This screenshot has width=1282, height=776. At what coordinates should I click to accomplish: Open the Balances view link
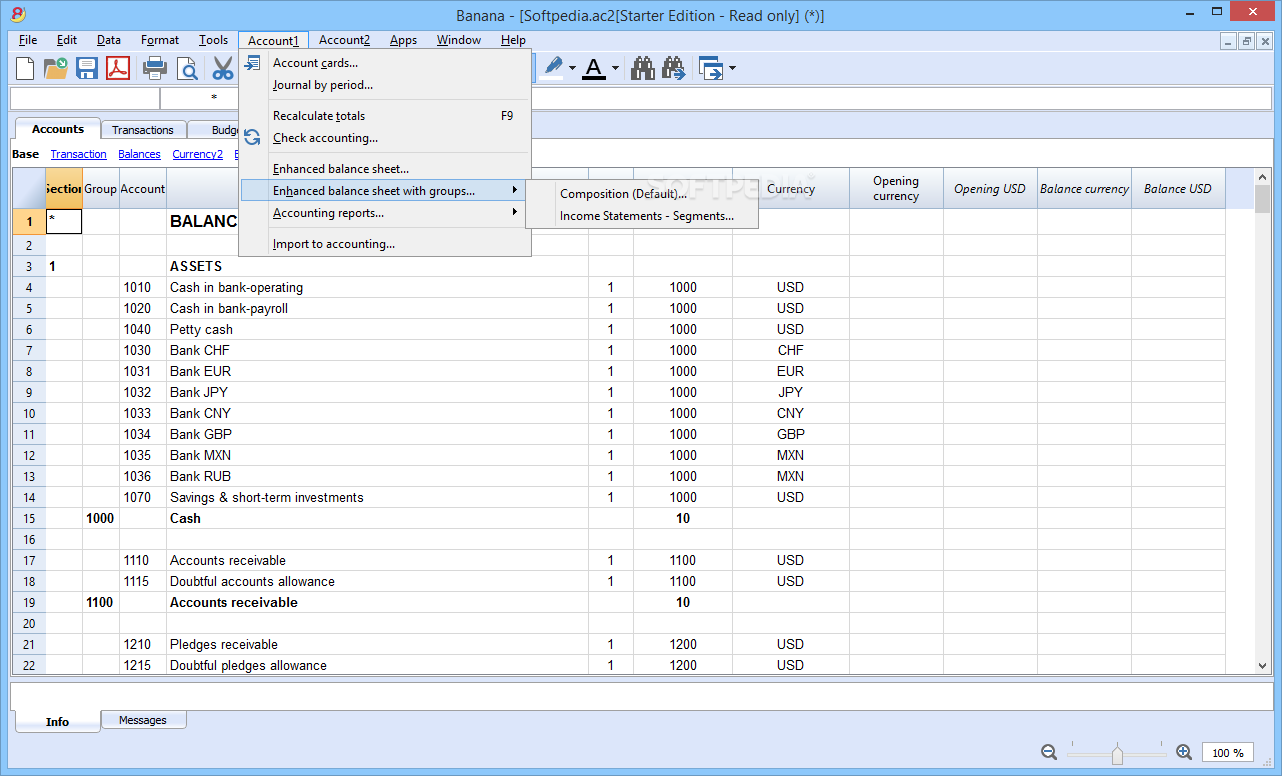point(139,154)
